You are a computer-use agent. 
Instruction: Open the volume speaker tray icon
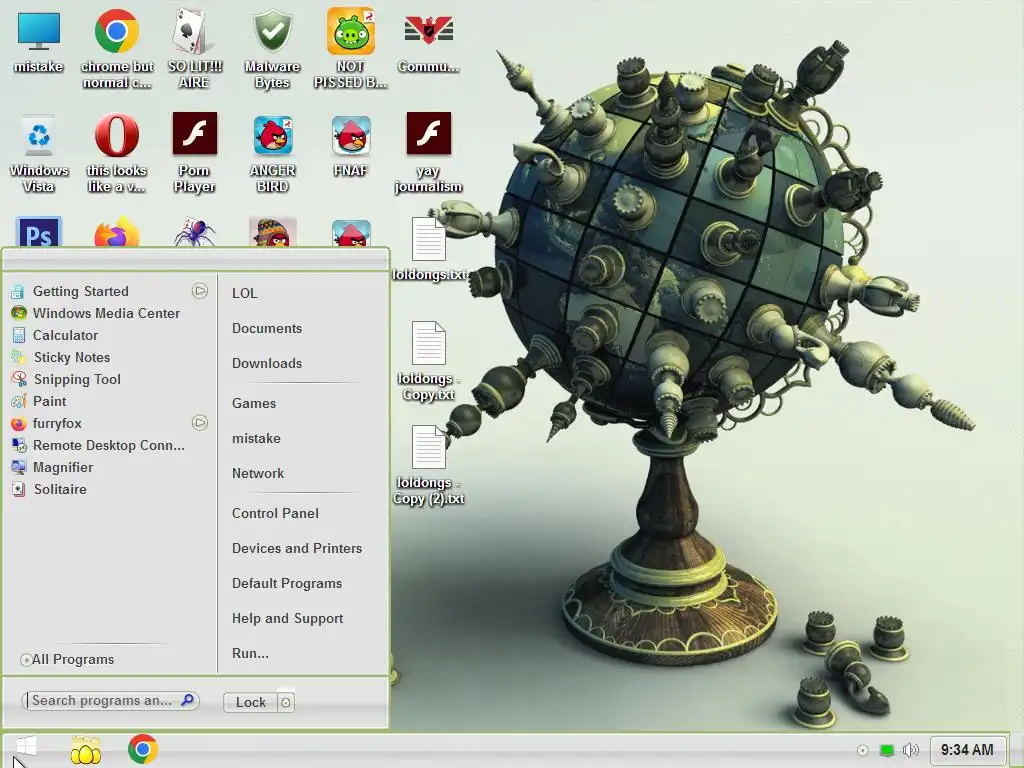click(x=910, y=750)
